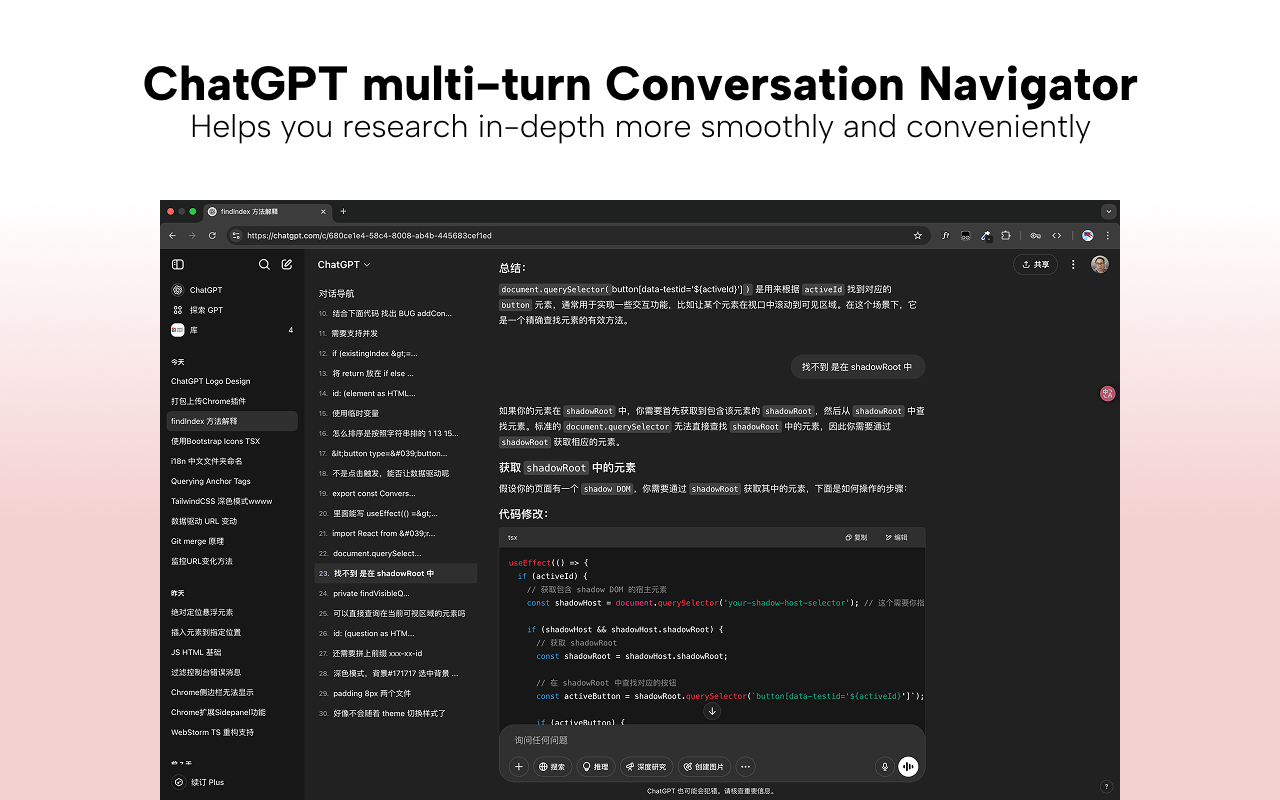Jump to navigator item 19 export const Convers
Screen dimensions: 1280x800
396,493
